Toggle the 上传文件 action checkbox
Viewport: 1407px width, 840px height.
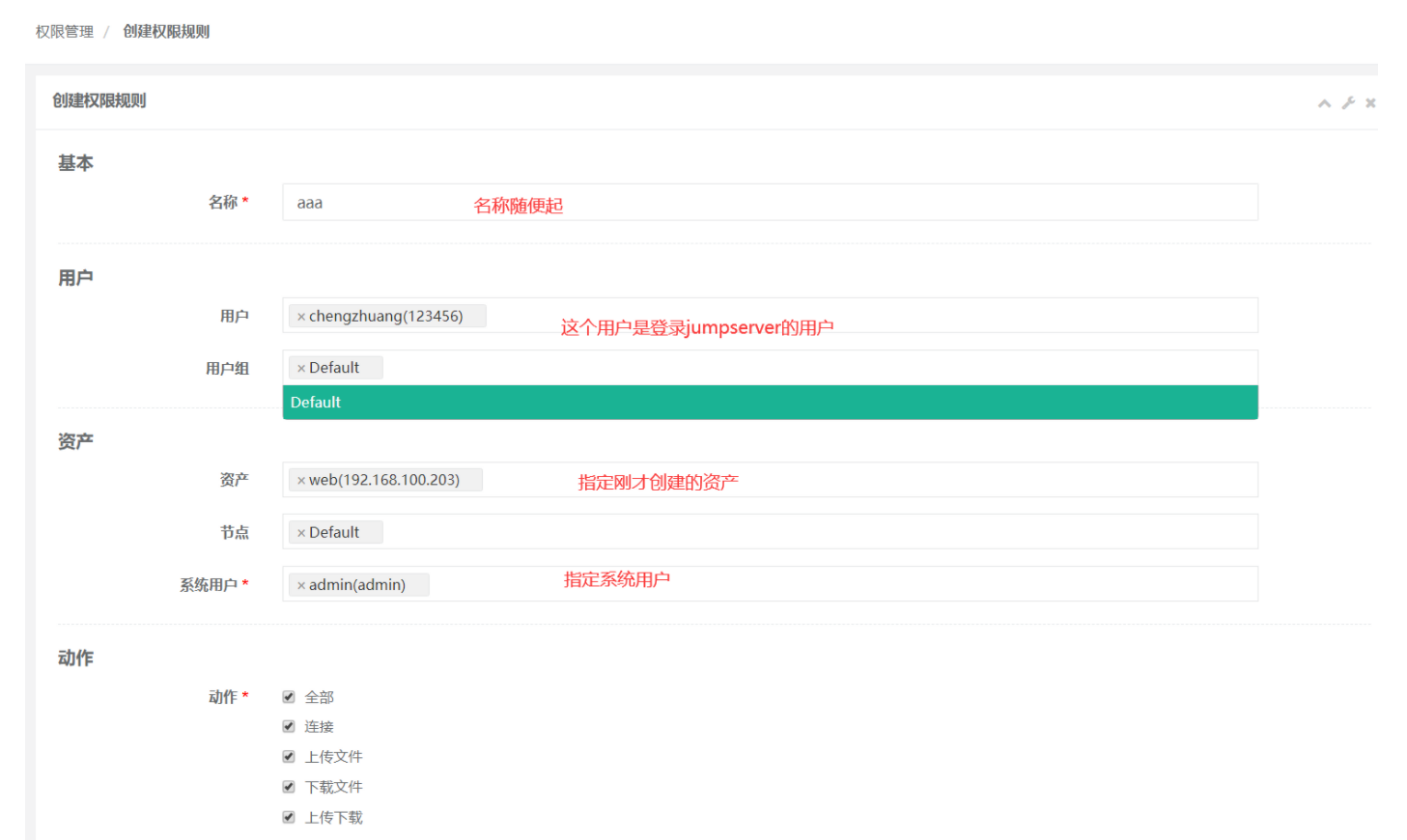tap(288, 757)
